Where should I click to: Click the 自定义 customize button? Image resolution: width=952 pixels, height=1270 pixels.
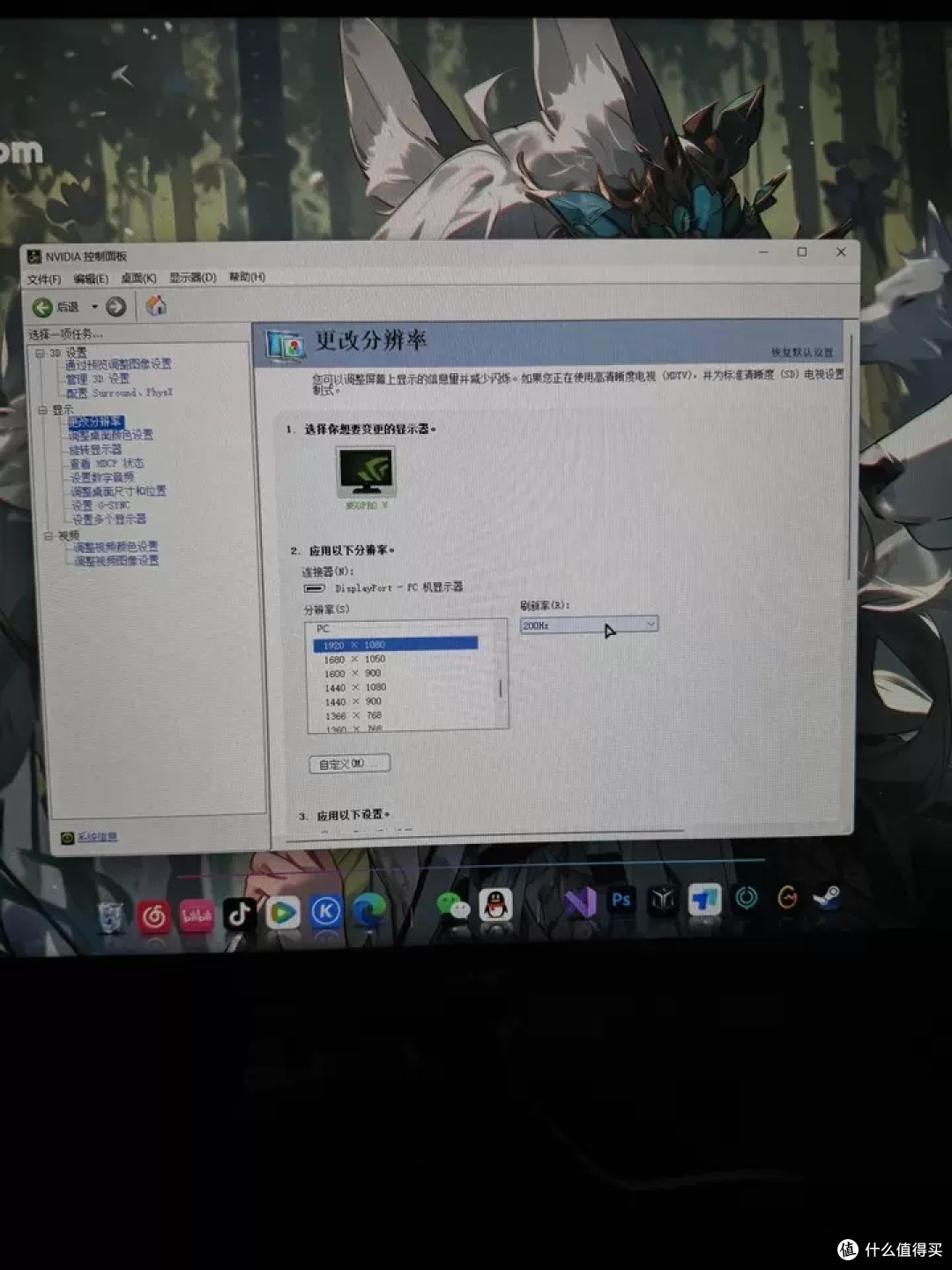click(349, 764)
